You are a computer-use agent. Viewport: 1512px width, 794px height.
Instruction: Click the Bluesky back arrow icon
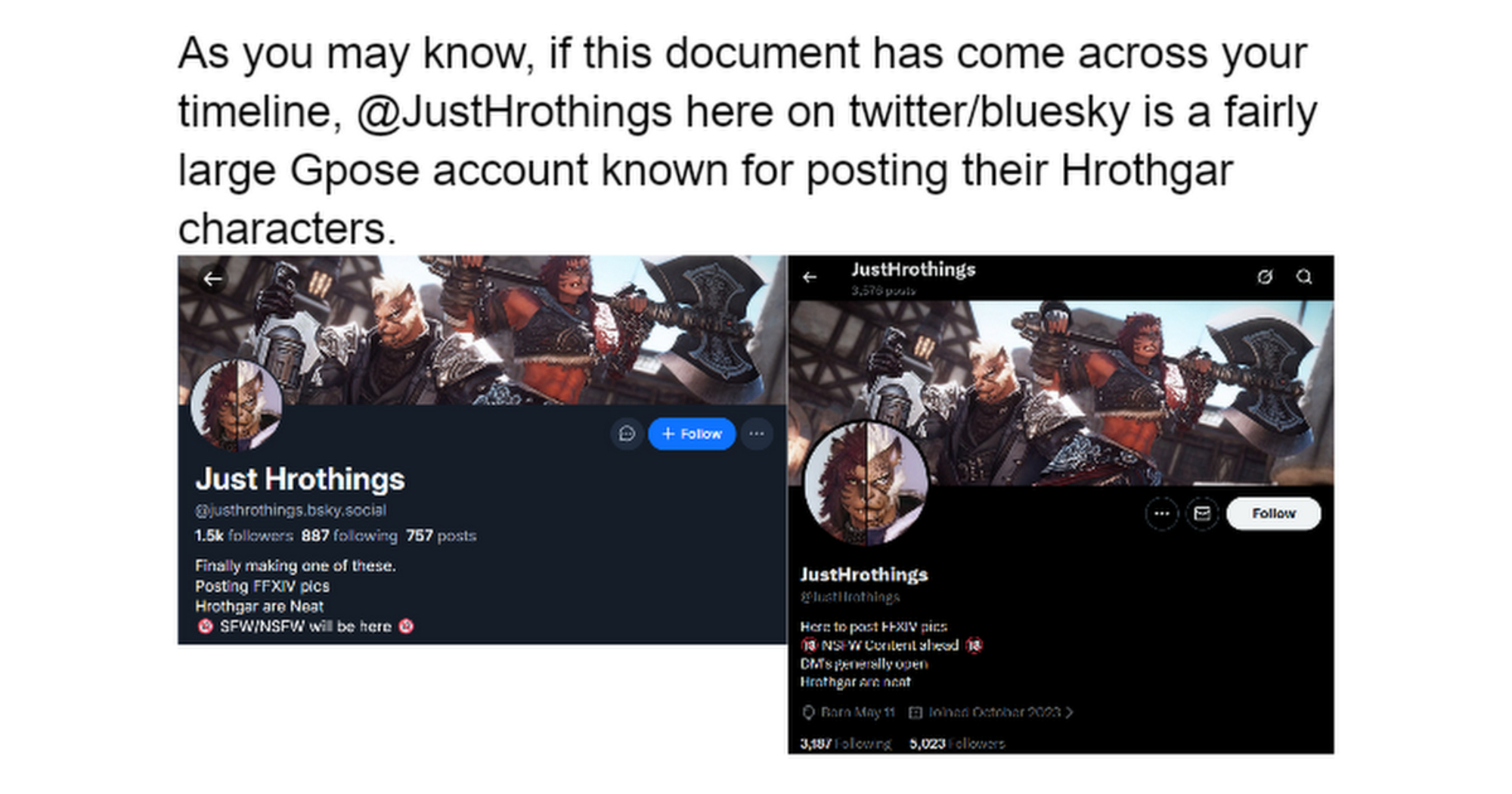[x=212, y=279]
